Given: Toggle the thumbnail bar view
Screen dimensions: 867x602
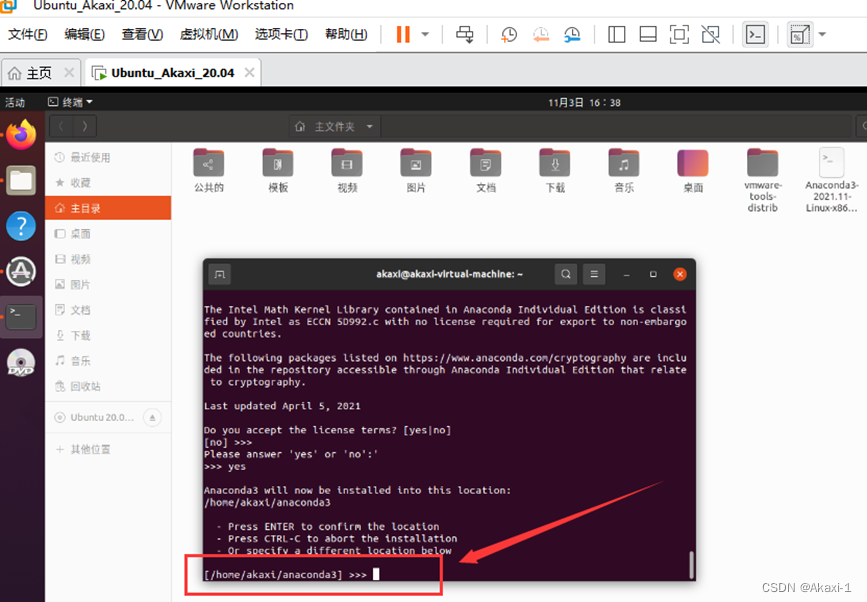Looking at the screenshot, I should [x=648, y=34].
